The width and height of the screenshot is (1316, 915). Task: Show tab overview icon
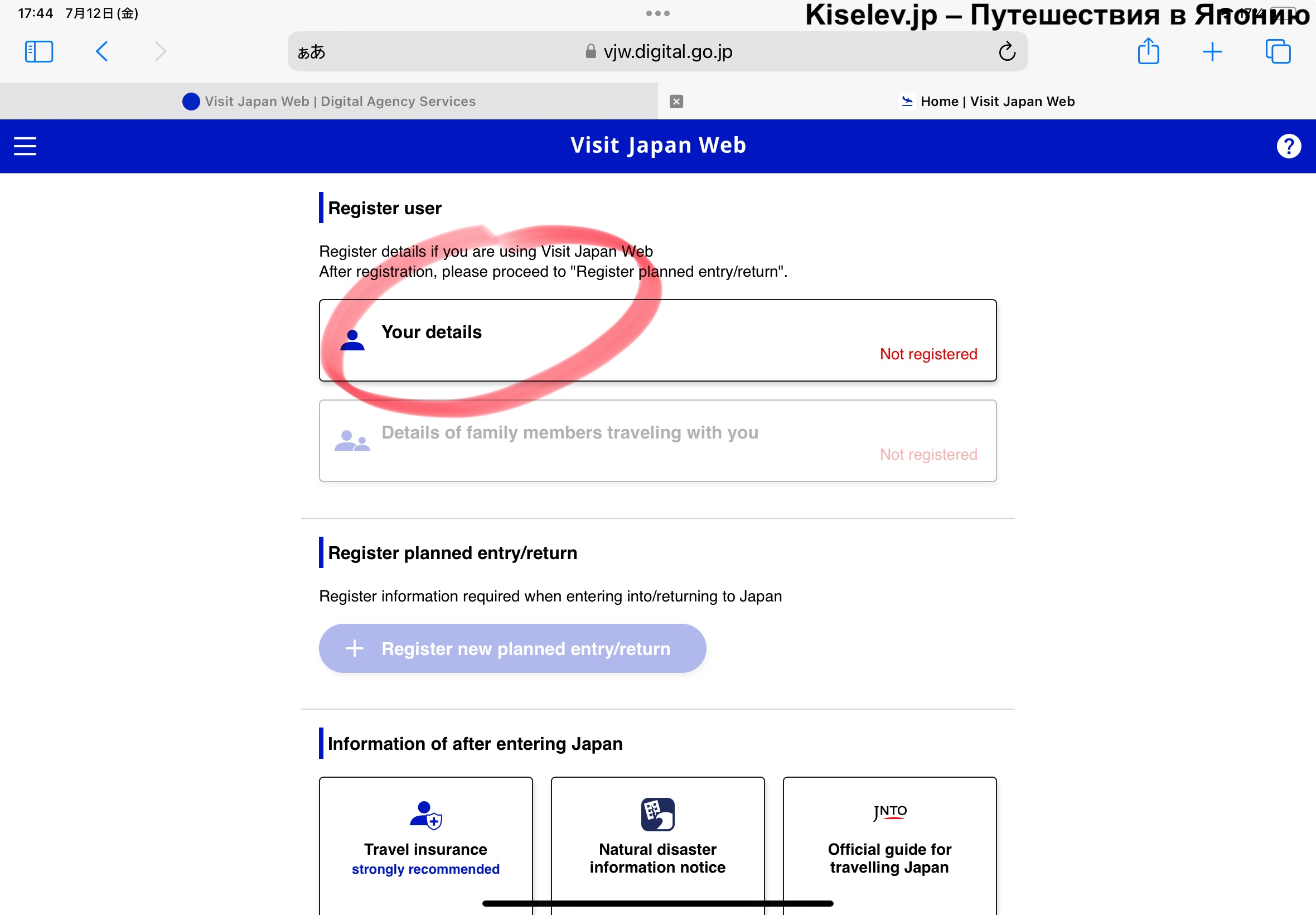click(x=1277, y=51)
